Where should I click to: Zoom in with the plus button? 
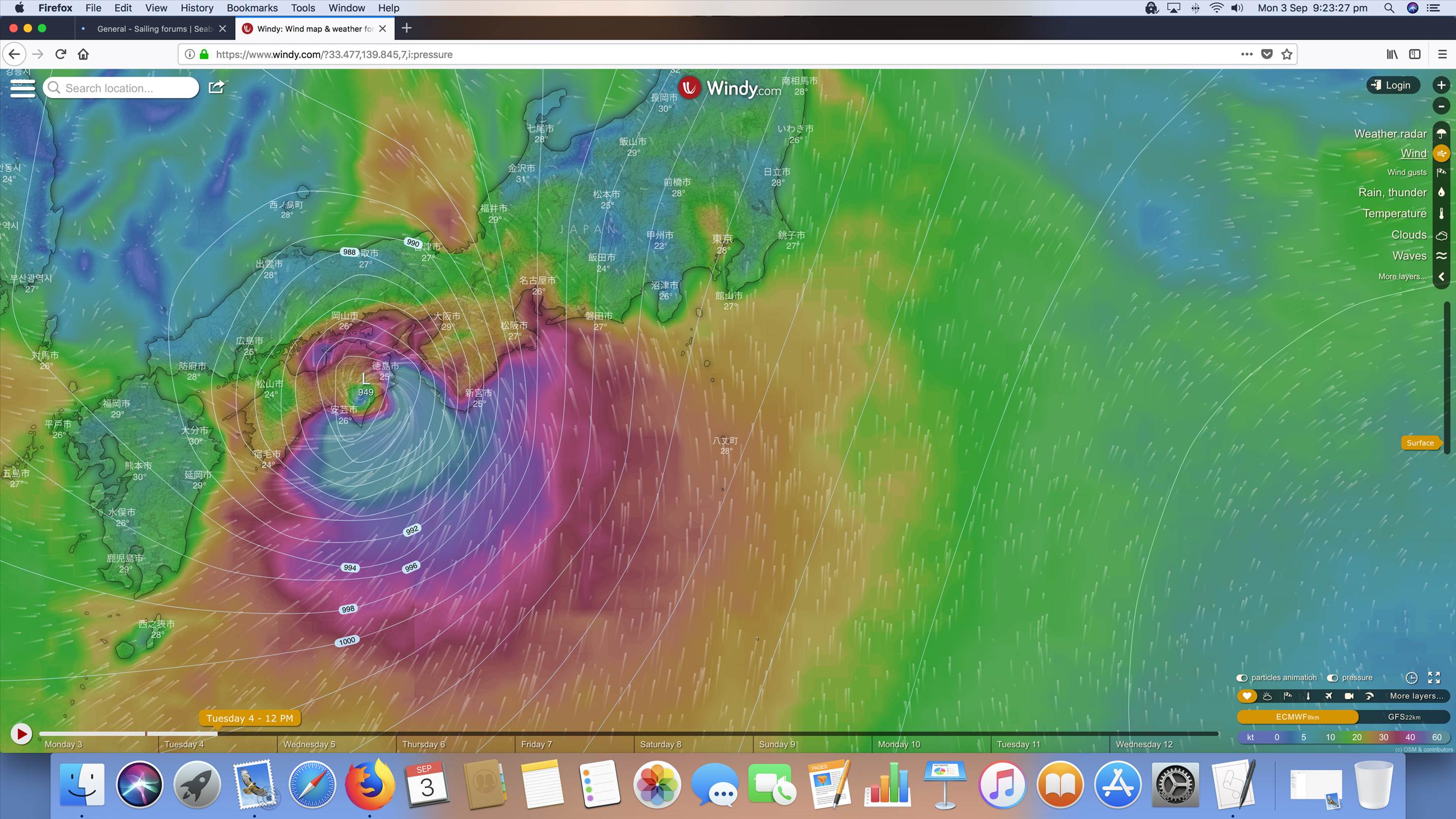[x=1441, y=85]
